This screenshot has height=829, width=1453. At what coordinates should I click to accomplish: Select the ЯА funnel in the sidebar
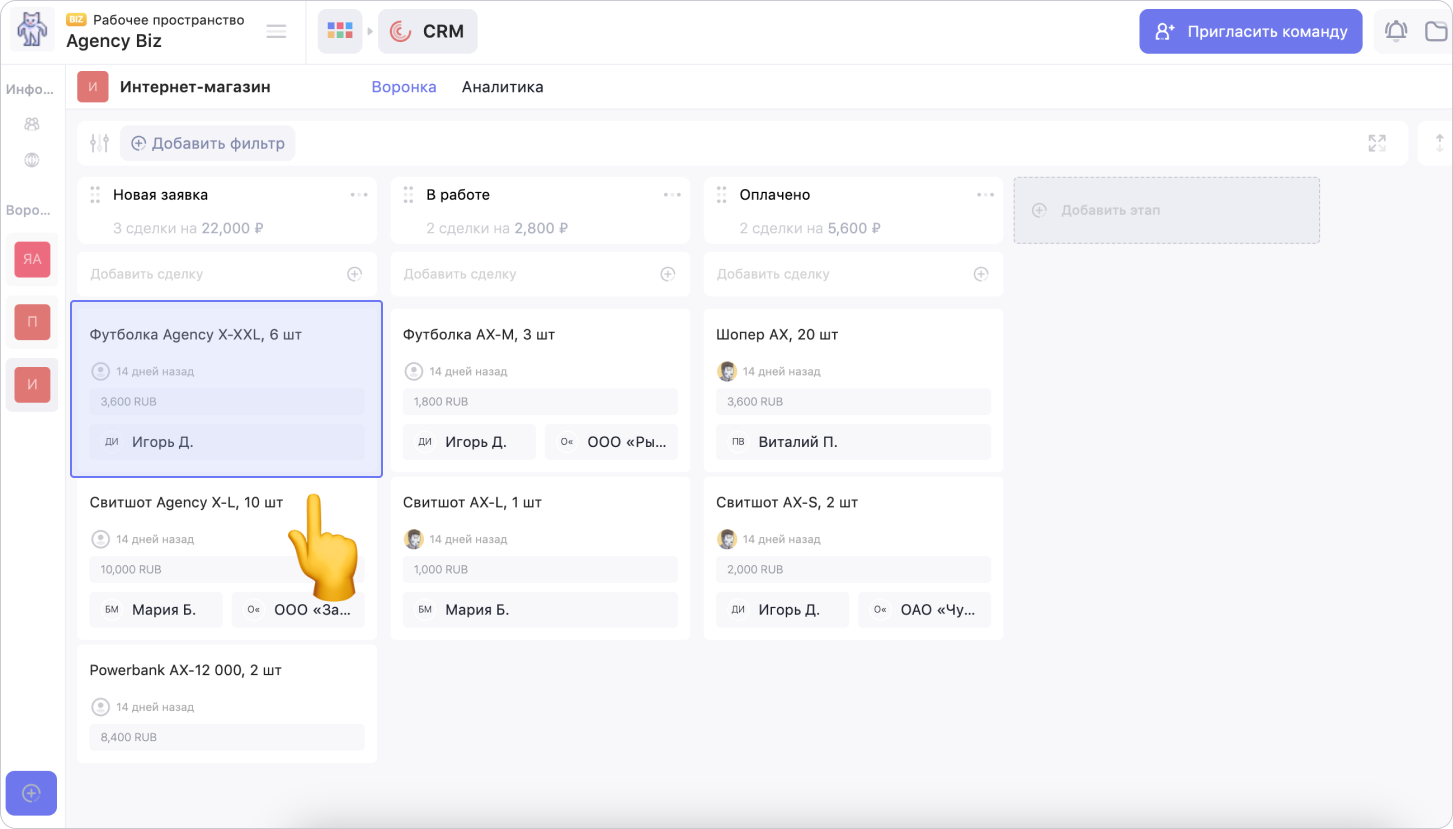coord(32,259)
